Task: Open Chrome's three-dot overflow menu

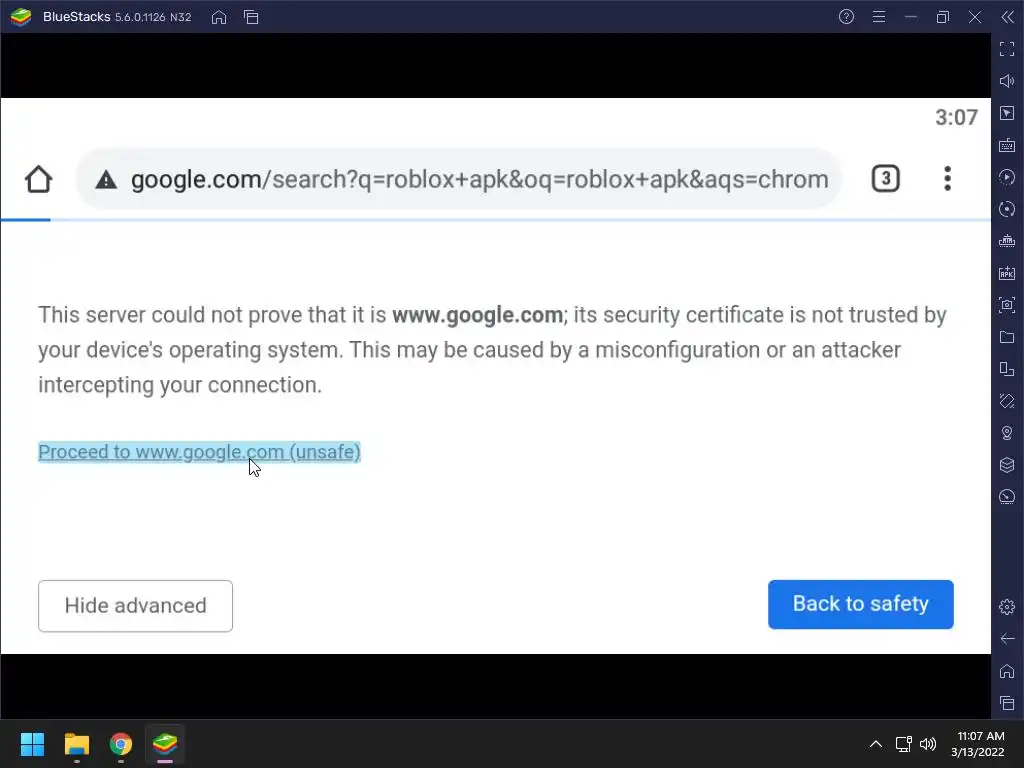Action: click(x=948, y=178)
